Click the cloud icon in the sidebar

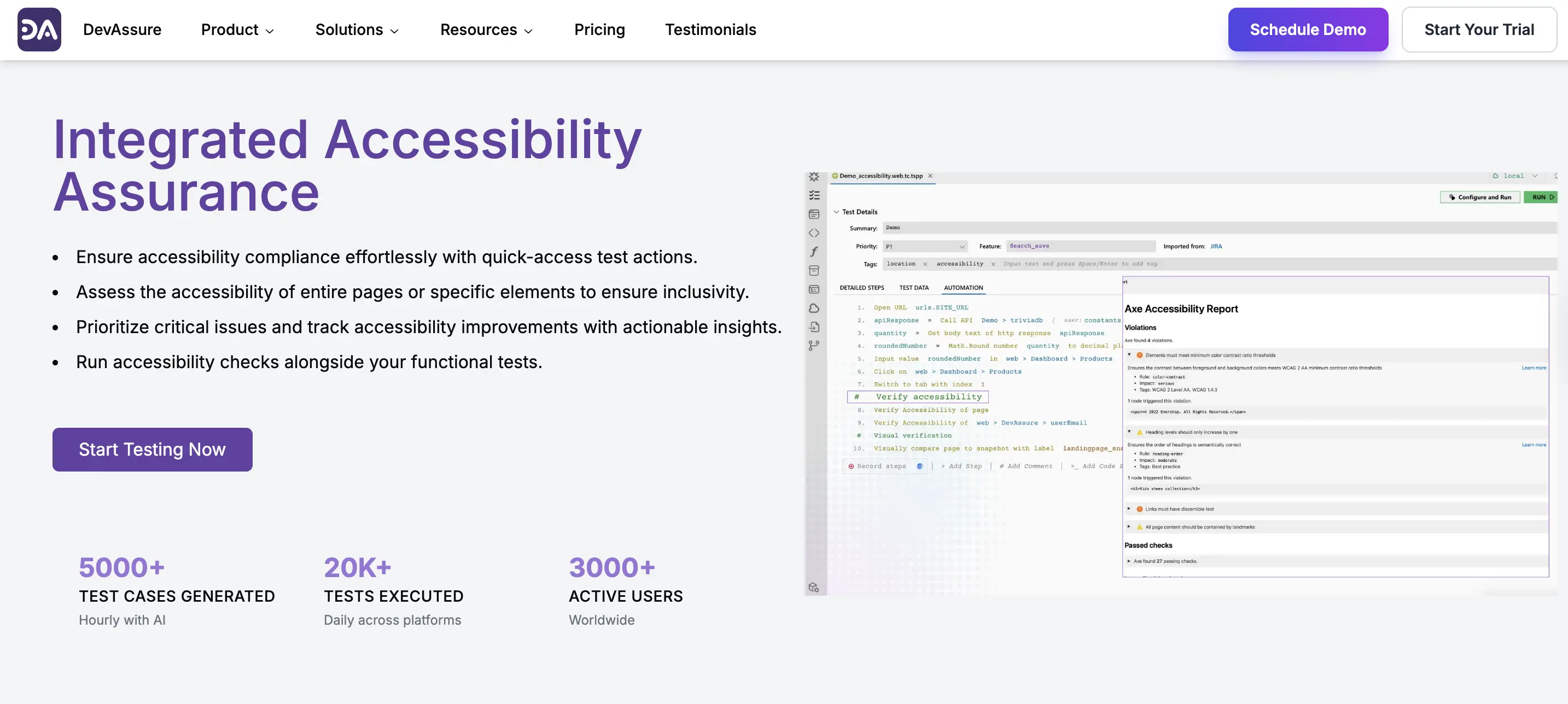814,307
